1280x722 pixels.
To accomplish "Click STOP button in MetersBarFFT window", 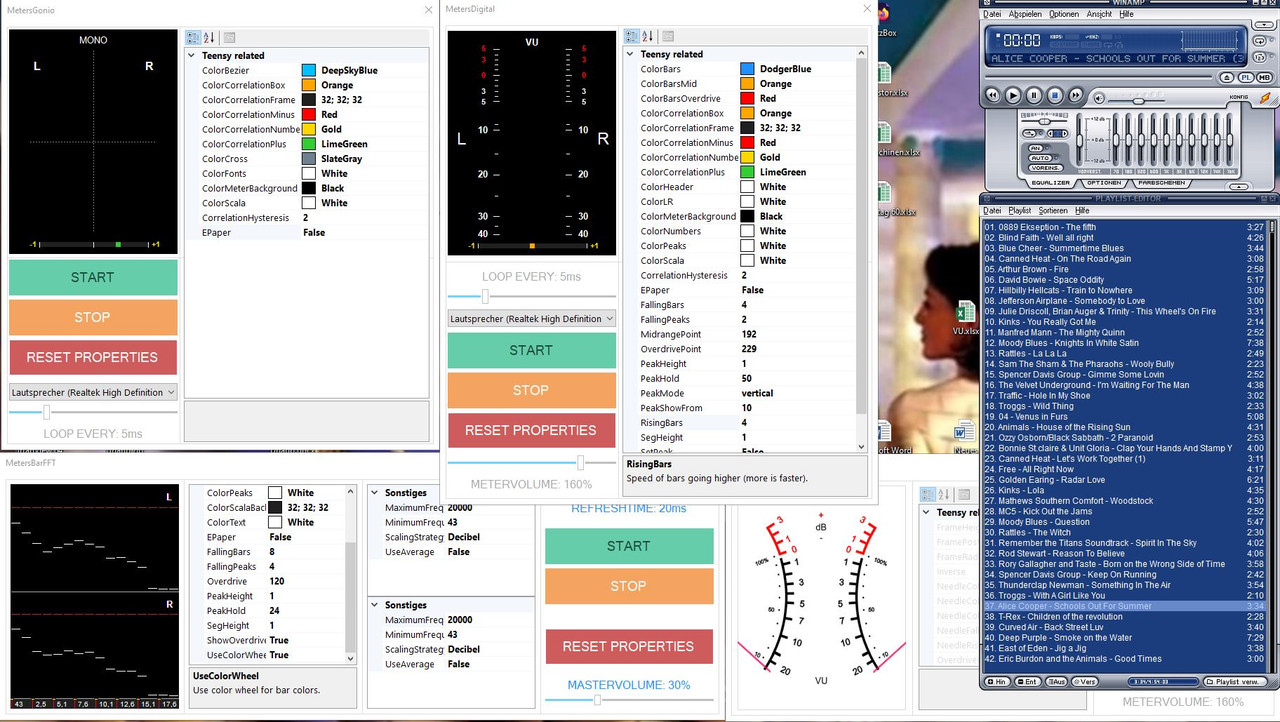I will click(629, 586).
